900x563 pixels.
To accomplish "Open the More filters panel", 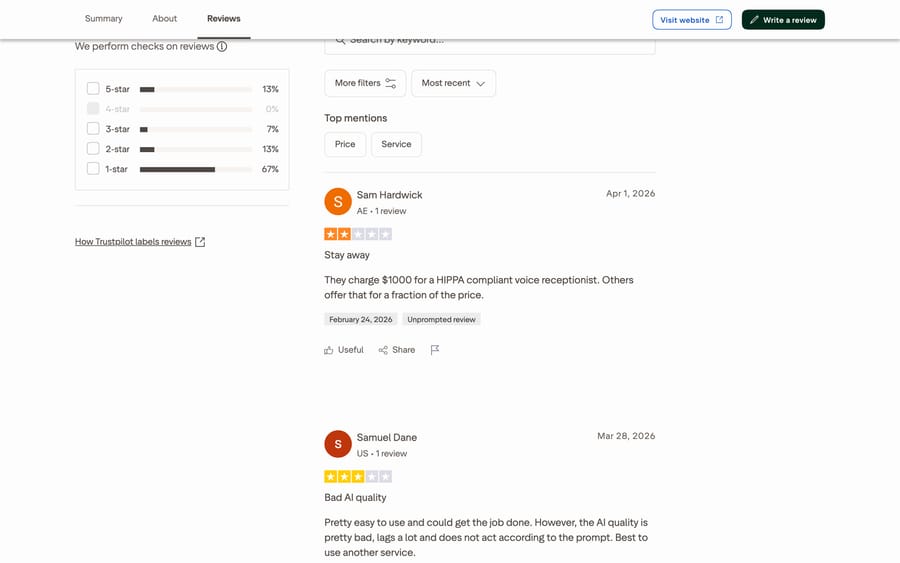I will (365, 83).
